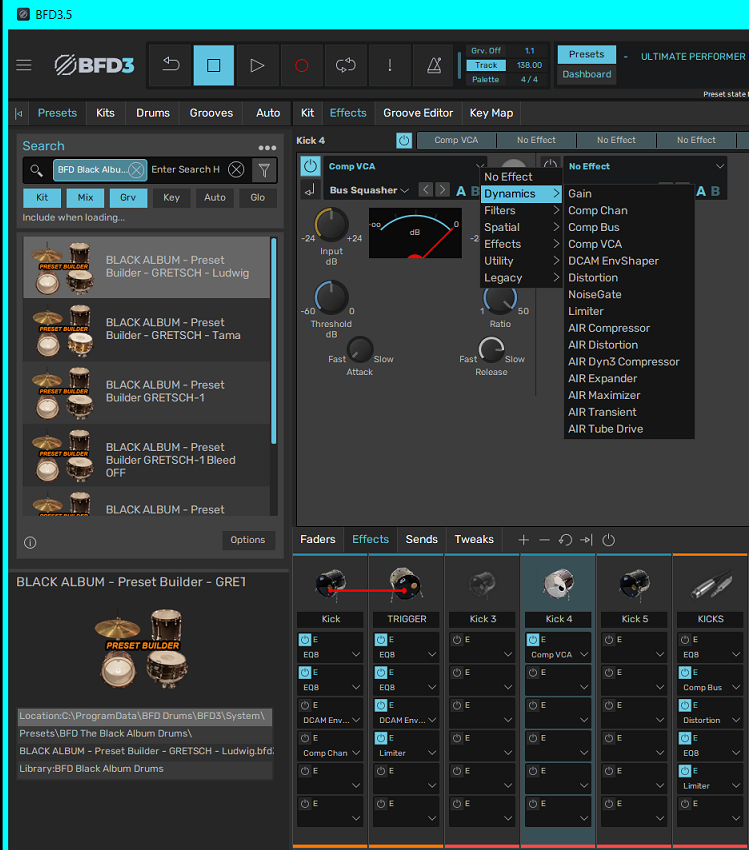The width and height of the screenshot is (749, 850).
Task: Choose AIR Maximizer from the effects list
Action: pos(604,396)
